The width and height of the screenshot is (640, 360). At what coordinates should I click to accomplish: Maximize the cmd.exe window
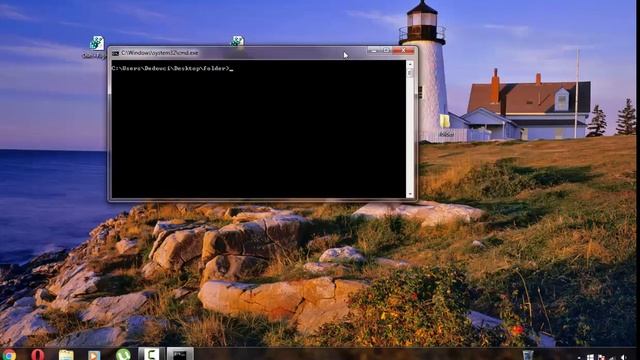tap(386, 50)
